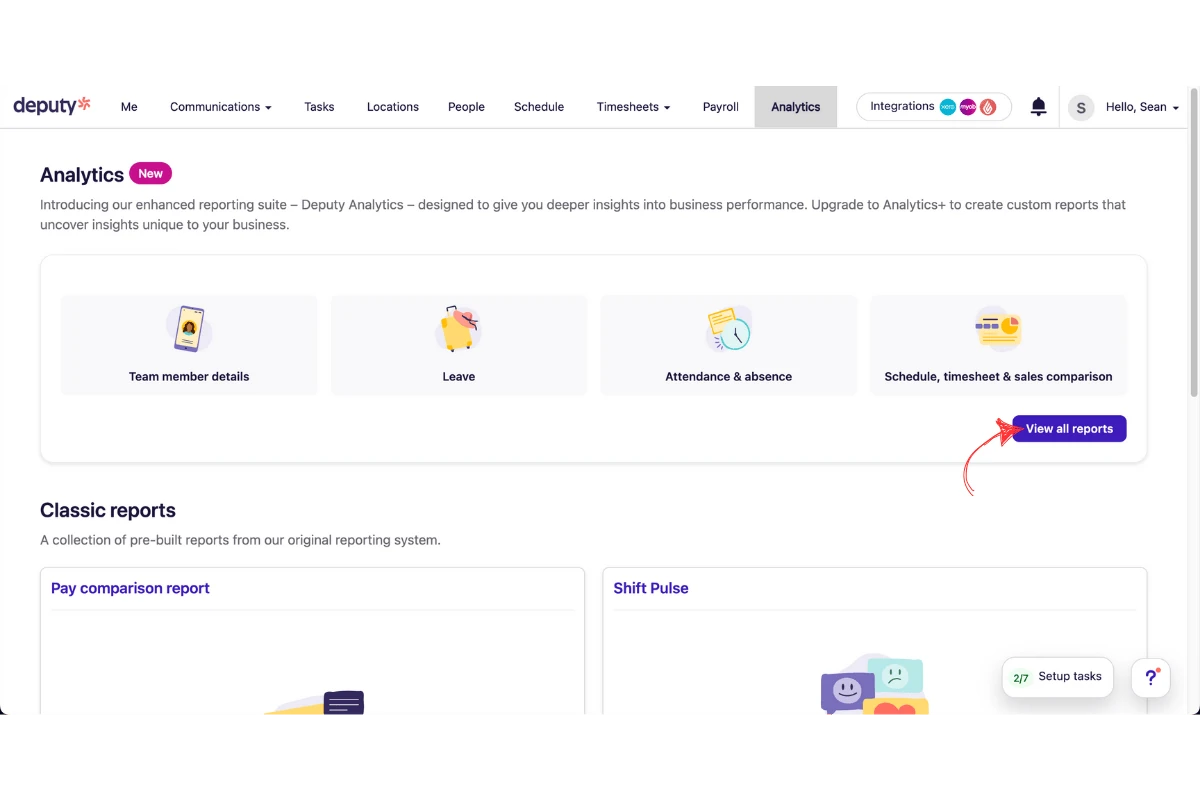This screenshot has width=1200, height=800.
Task: Open the Pay comparison report link
Action: point(130,588)
